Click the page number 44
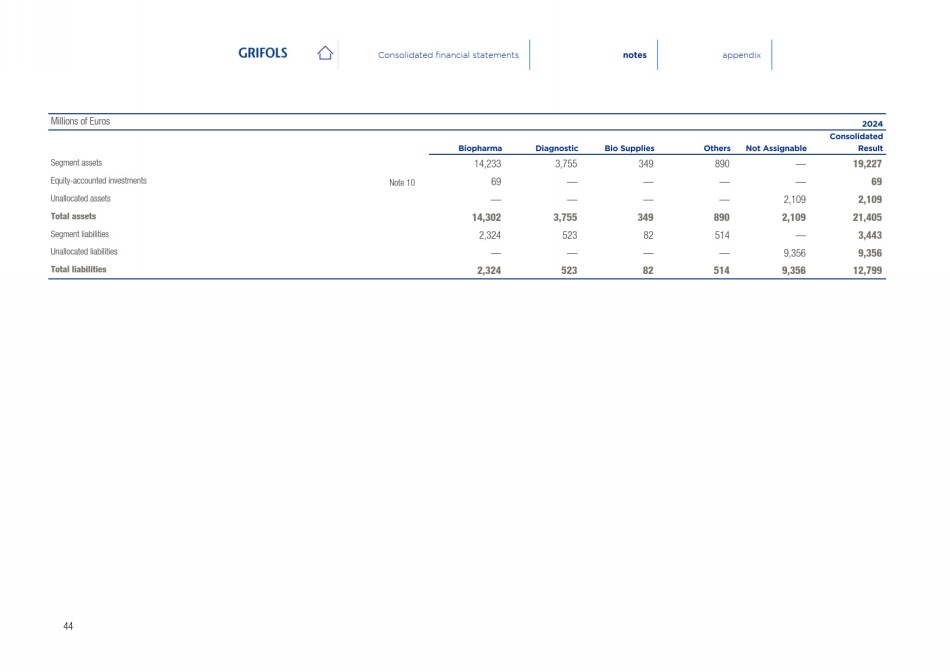Screen dimensions: 950x672 (68, 626)
